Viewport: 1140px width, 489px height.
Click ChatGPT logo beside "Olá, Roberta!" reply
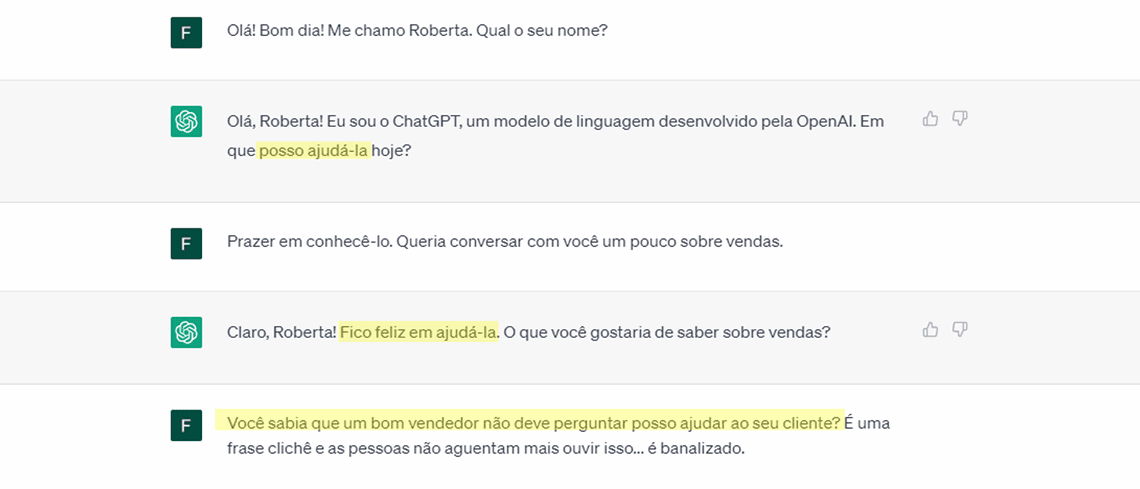pyautogui.click(x=186, y=121)
